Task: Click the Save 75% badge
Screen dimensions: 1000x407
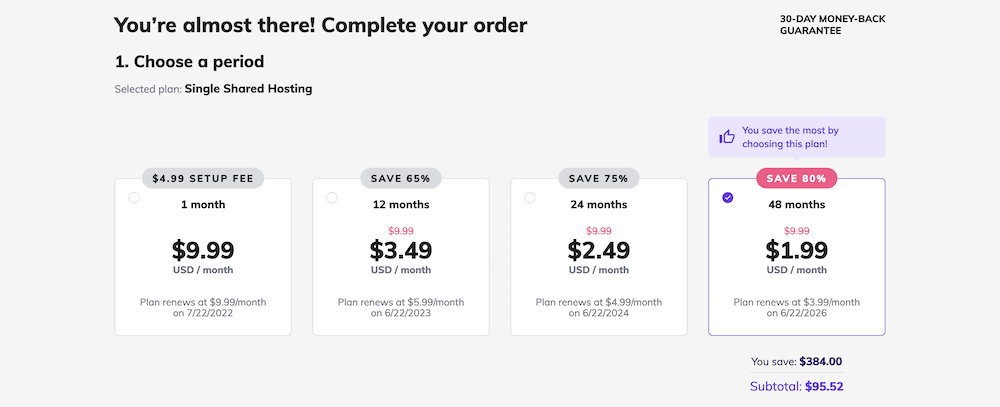Action: point(598,179)
